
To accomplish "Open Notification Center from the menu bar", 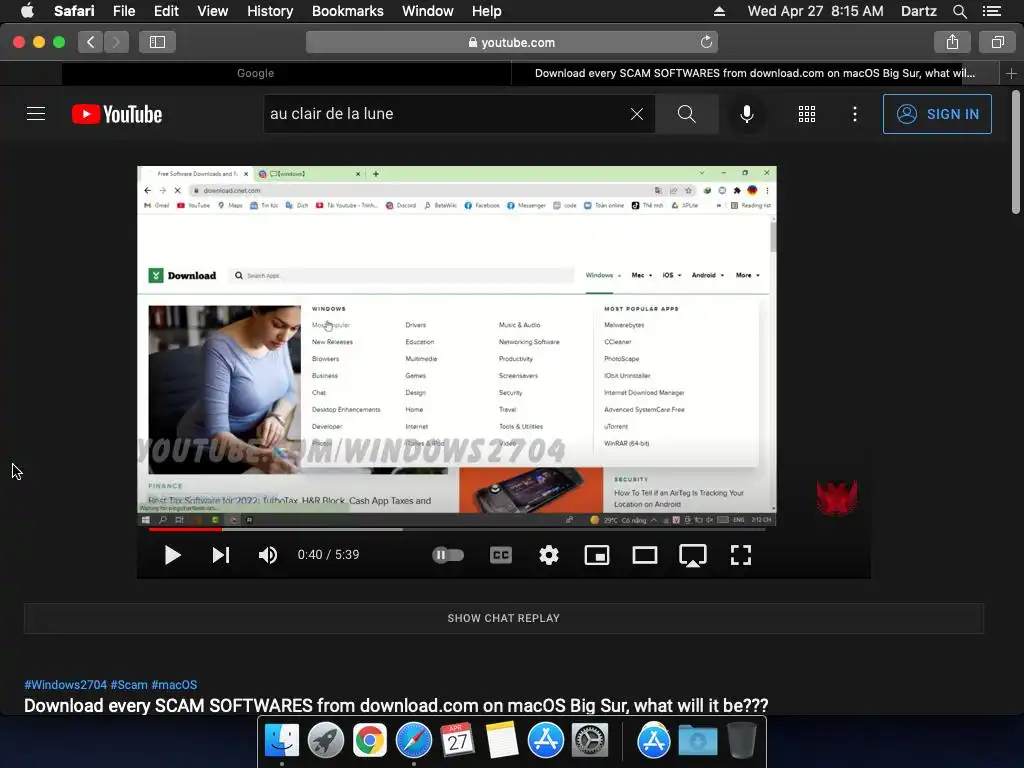I will point(992,11).
